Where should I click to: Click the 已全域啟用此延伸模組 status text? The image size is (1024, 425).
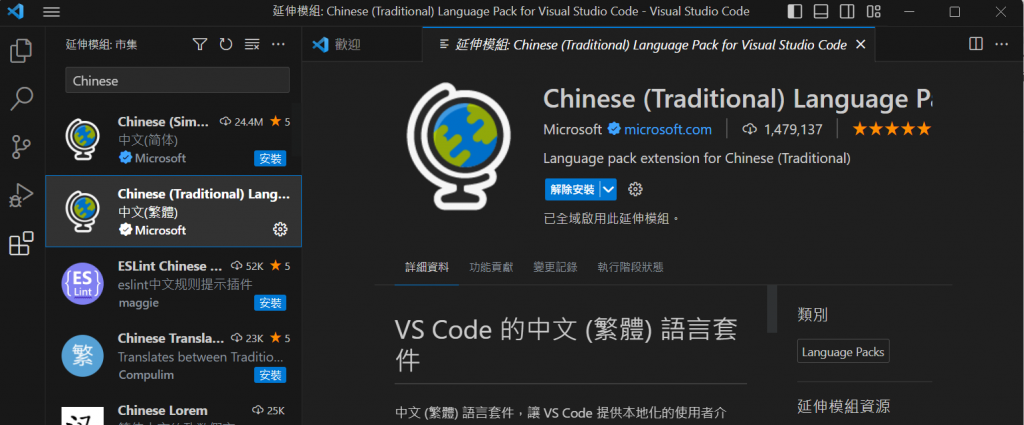pos(612,219)
